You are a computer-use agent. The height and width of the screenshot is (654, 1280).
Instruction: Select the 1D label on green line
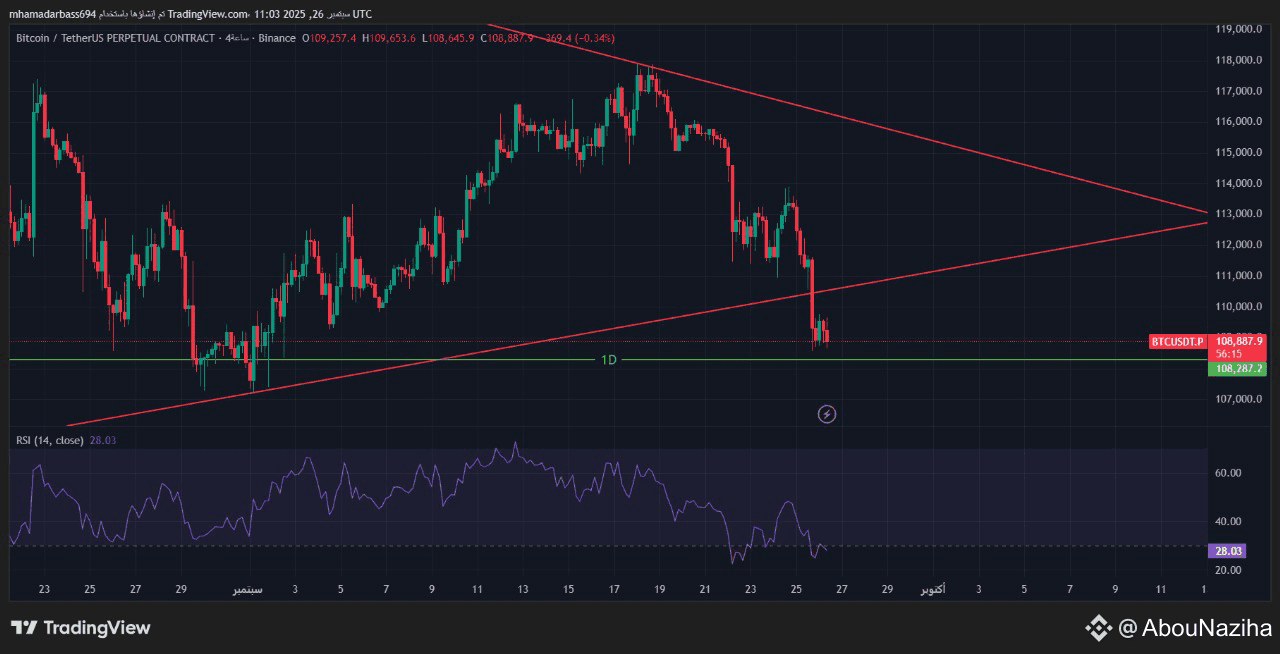point(608,360)
